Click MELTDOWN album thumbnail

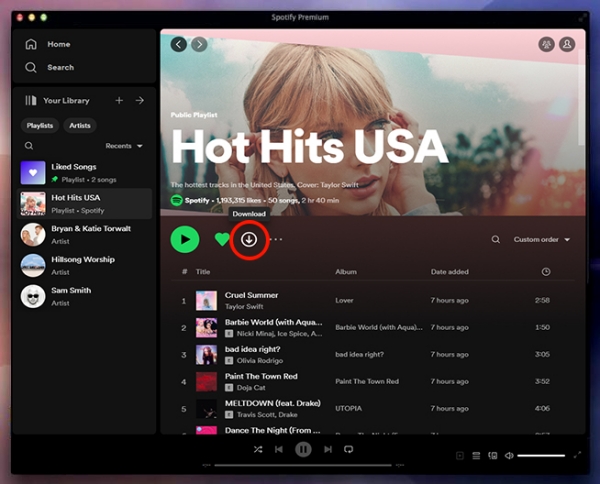[x=206, y=409]
